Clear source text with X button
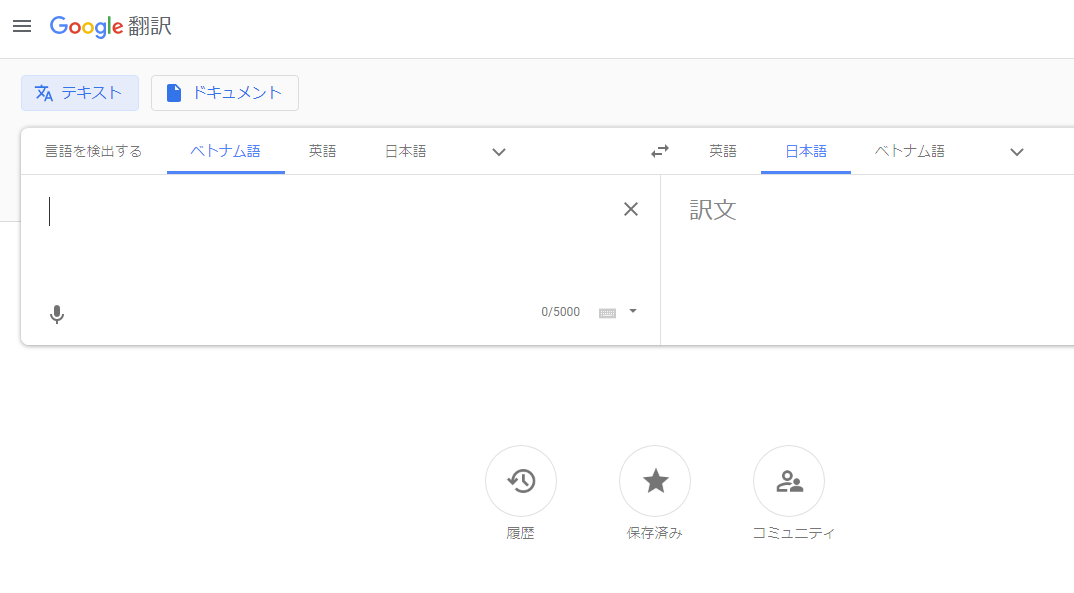The image size is (1074, 593). point(631,209)
